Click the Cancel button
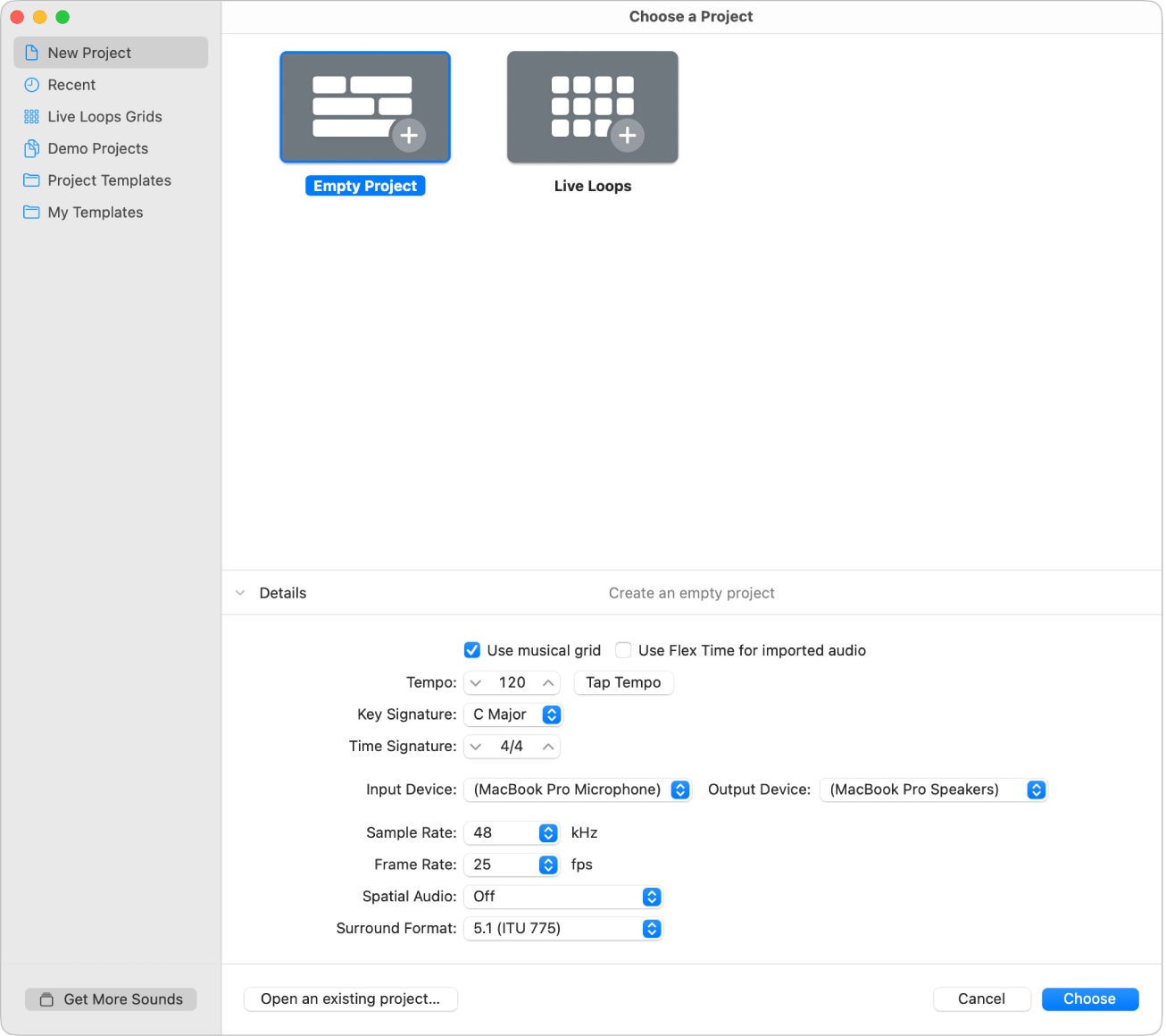The image size is (1166, 1036). pos(981,999)
